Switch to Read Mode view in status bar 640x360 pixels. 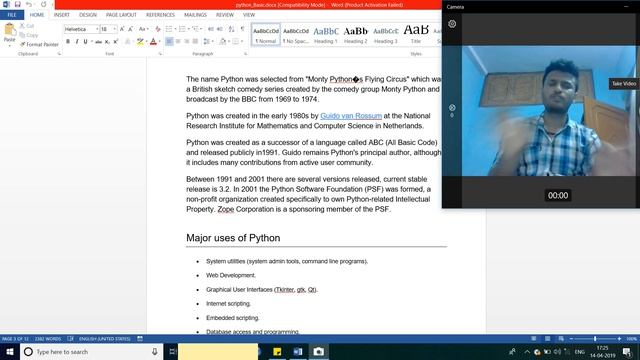[x=533, y=339]
